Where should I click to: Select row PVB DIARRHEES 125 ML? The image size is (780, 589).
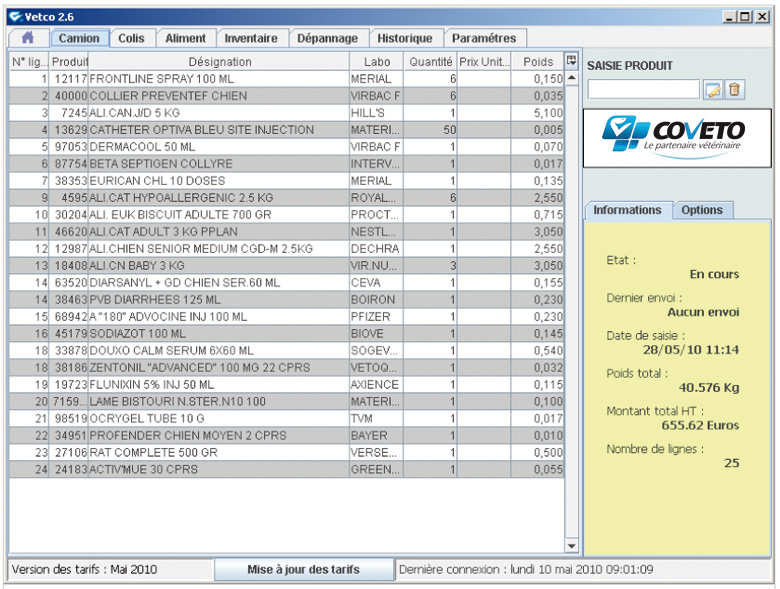tap(287, 299)
